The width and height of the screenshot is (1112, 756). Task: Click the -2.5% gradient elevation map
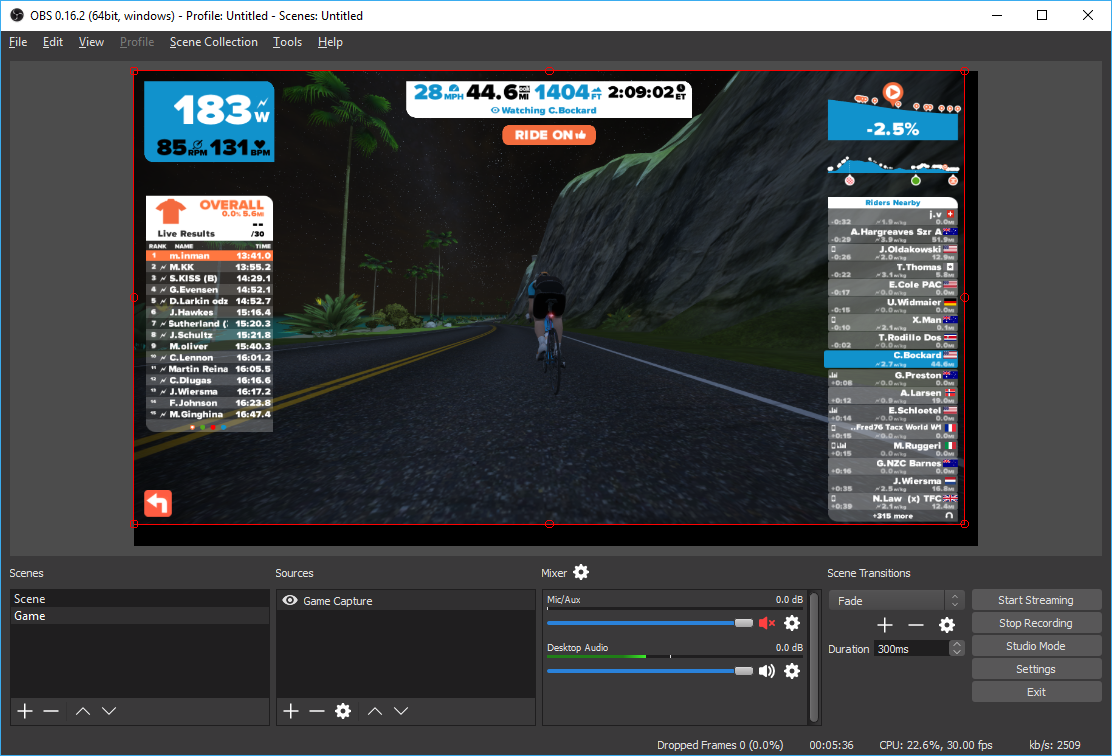(893, 121)
